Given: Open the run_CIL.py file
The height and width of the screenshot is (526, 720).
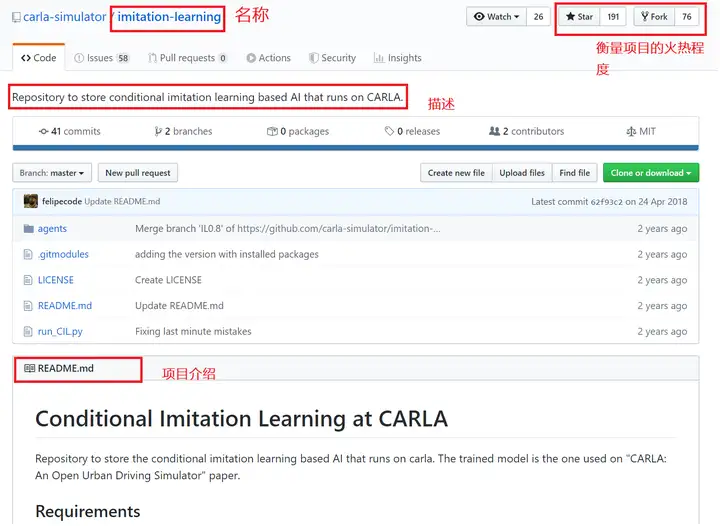Looking at the screenshot, I should coord(60,331).
